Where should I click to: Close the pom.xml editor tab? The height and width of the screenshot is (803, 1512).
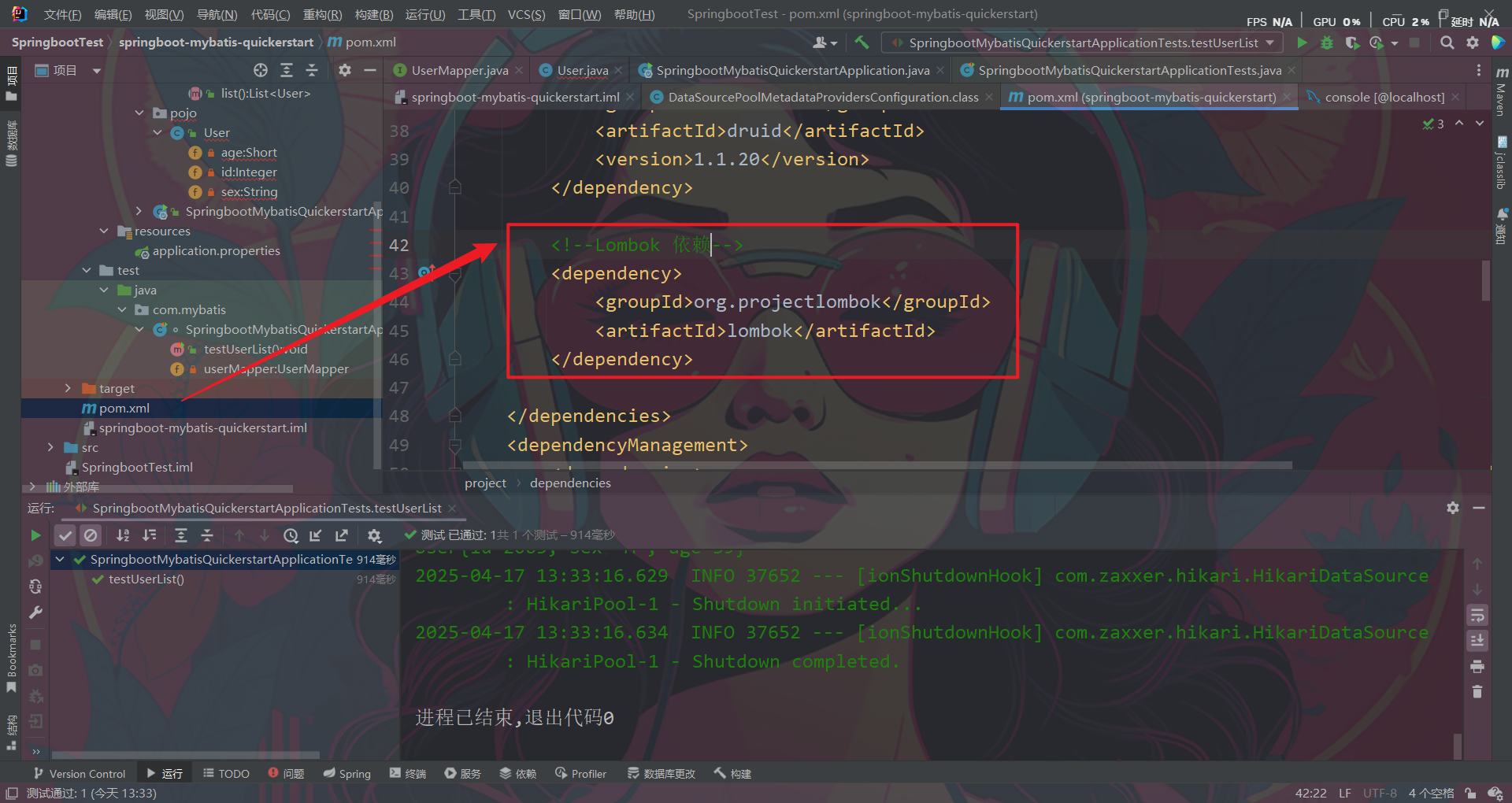coord(1287,97)
